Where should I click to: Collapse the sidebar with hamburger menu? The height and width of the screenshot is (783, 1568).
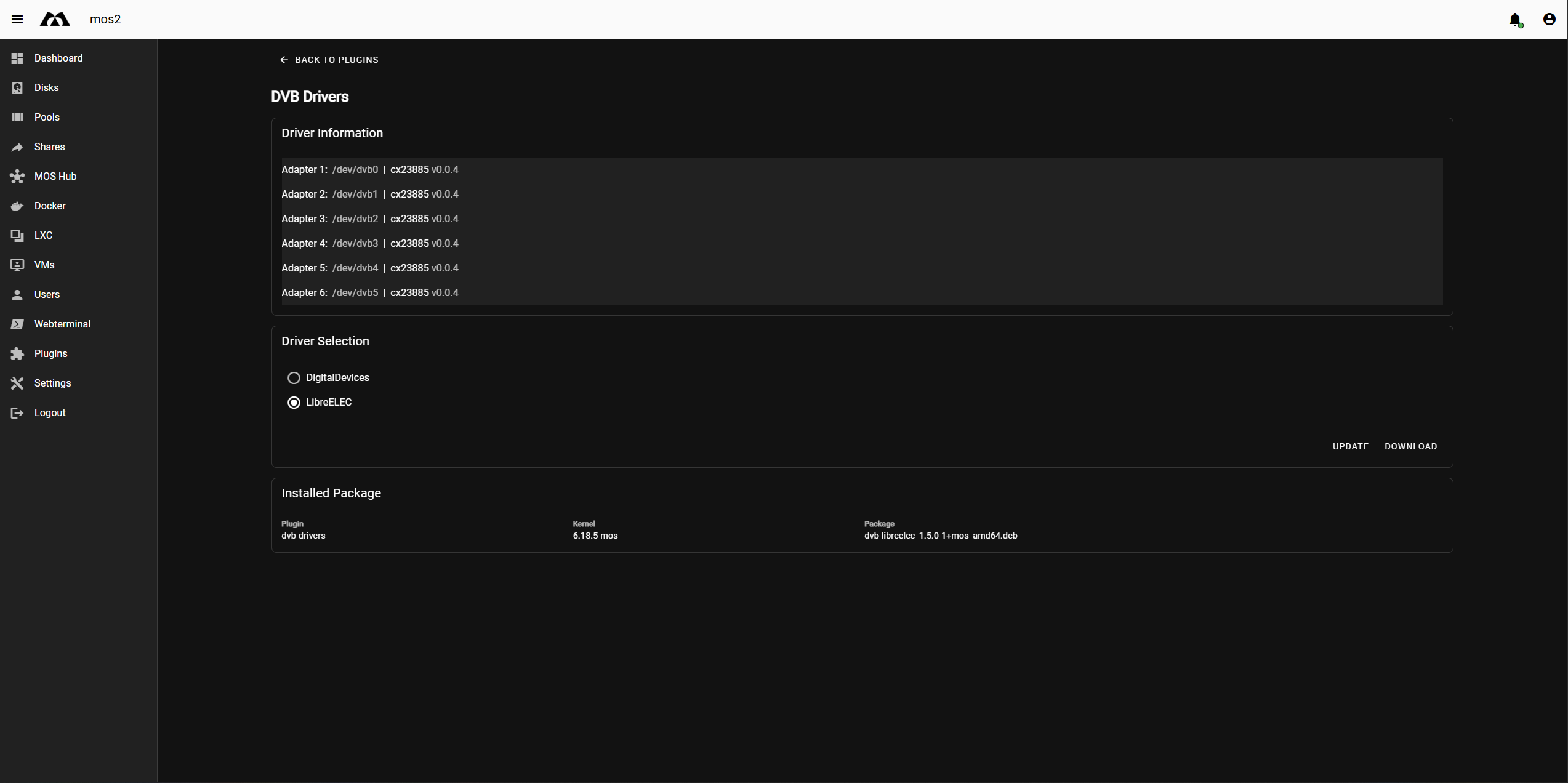pyautogui.click(x=17, y=19)
